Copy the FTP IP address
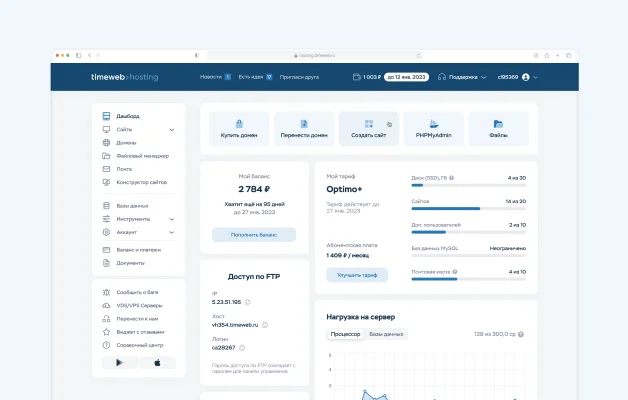 [248, 301]
